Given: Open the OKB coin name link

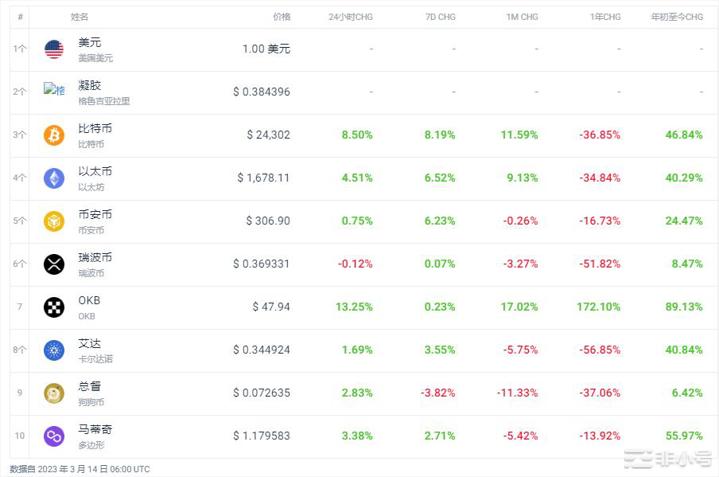Looking at the screenshot, I should (89, 300).
